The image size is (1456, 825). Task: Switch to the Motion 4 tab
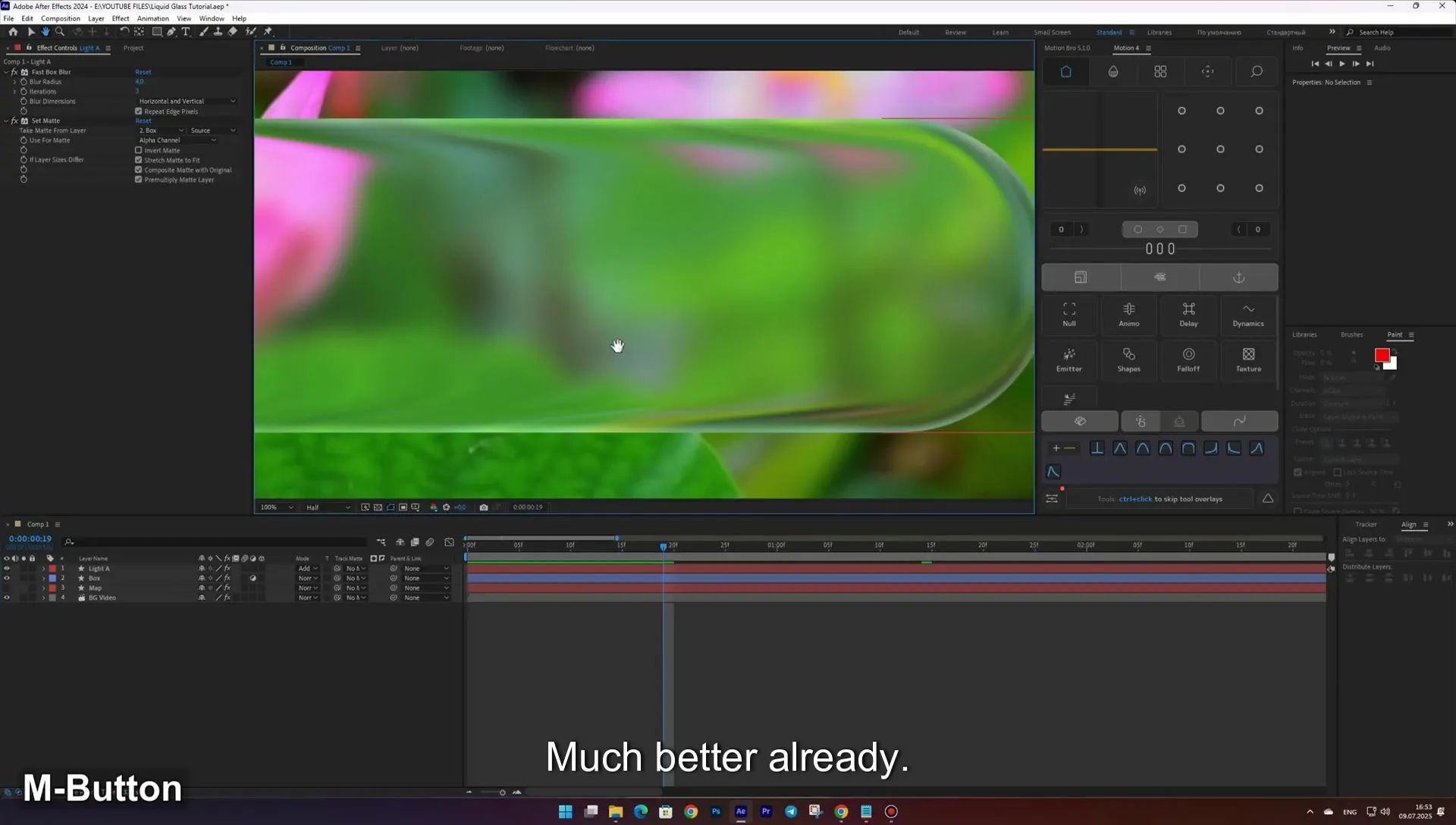(x=1126, y=48)
